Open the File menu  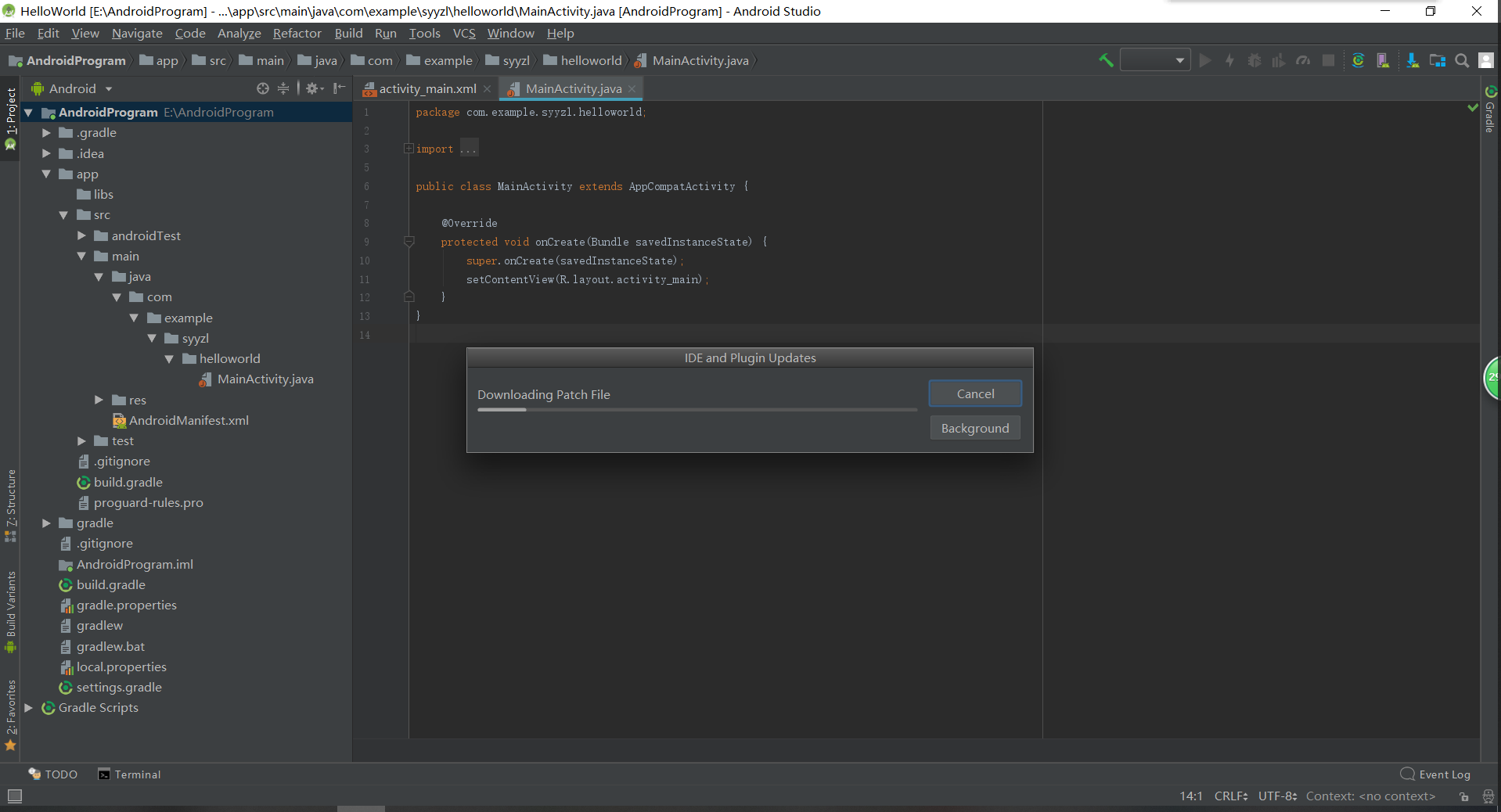(x=15, y=33)
